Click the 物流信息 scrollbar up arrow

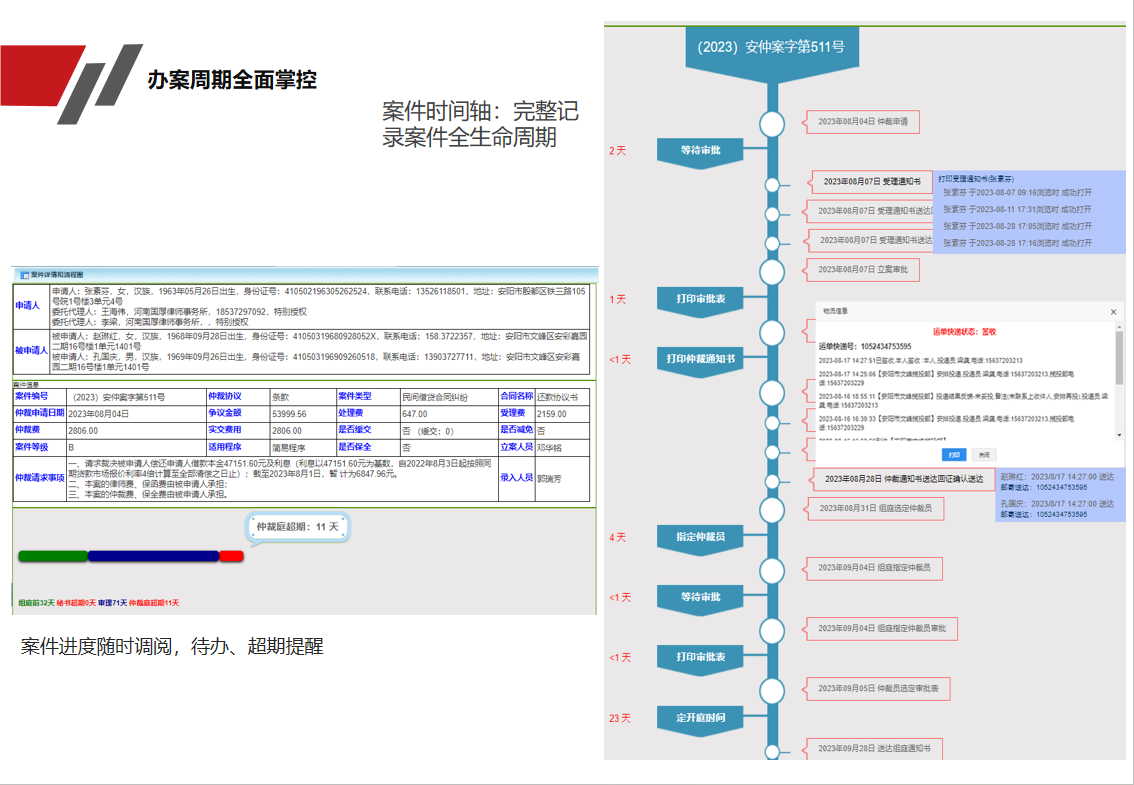[x=1120, y=326]
